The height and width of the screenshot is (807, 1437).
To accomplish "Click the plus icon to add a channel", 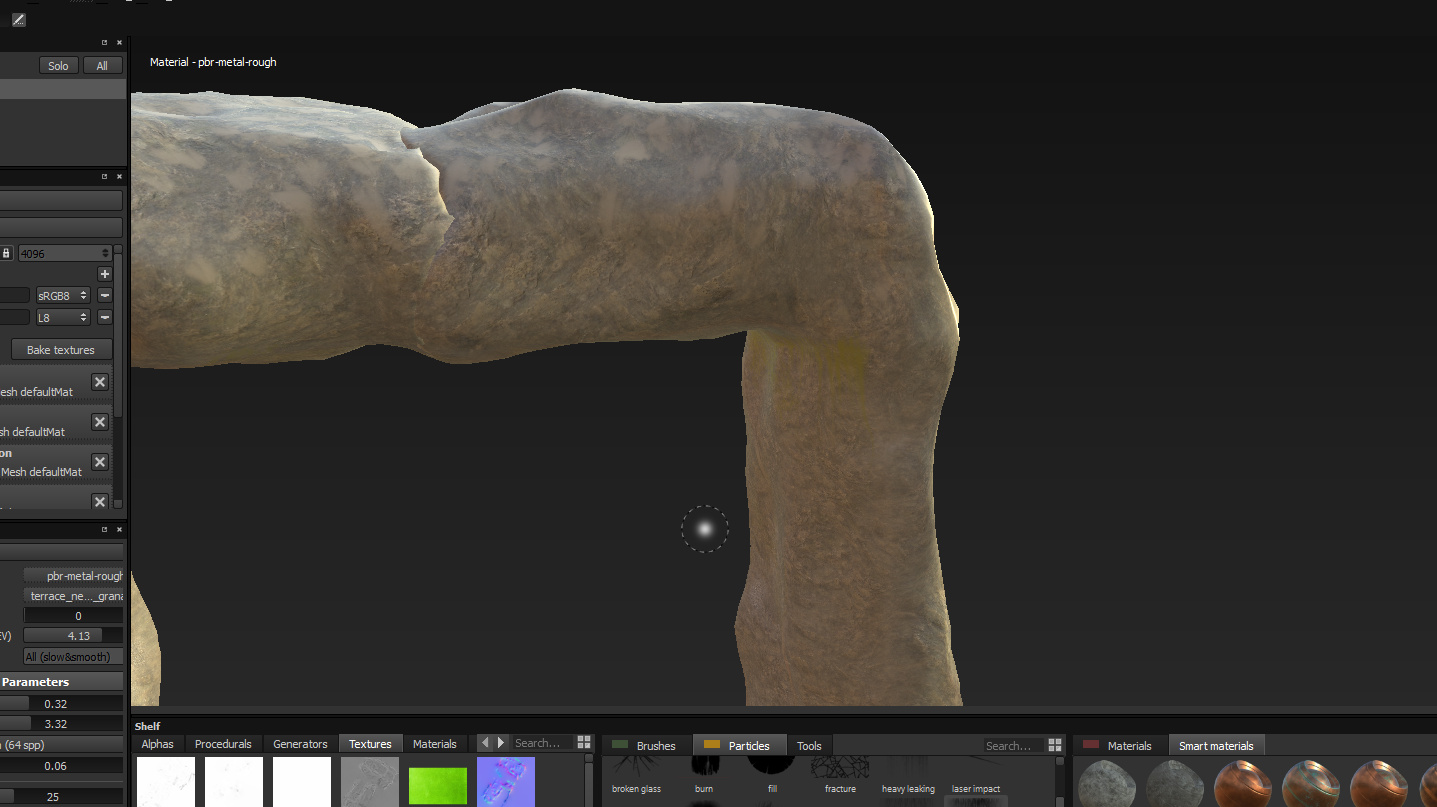I will tap(104, 274).
